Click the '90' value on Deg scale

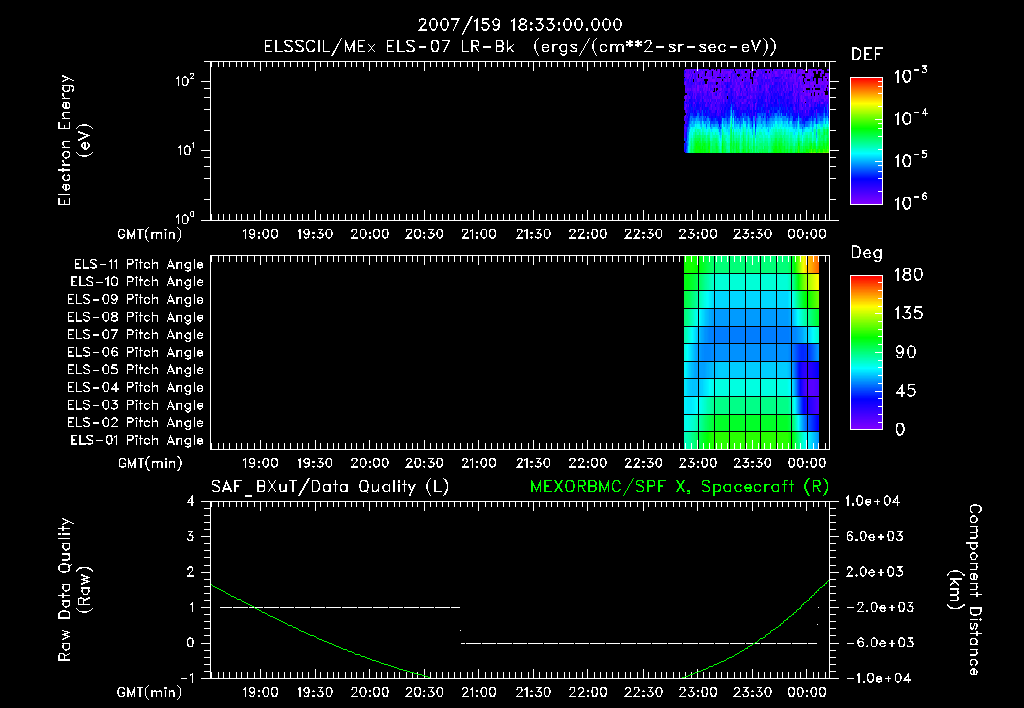(906, 353)
